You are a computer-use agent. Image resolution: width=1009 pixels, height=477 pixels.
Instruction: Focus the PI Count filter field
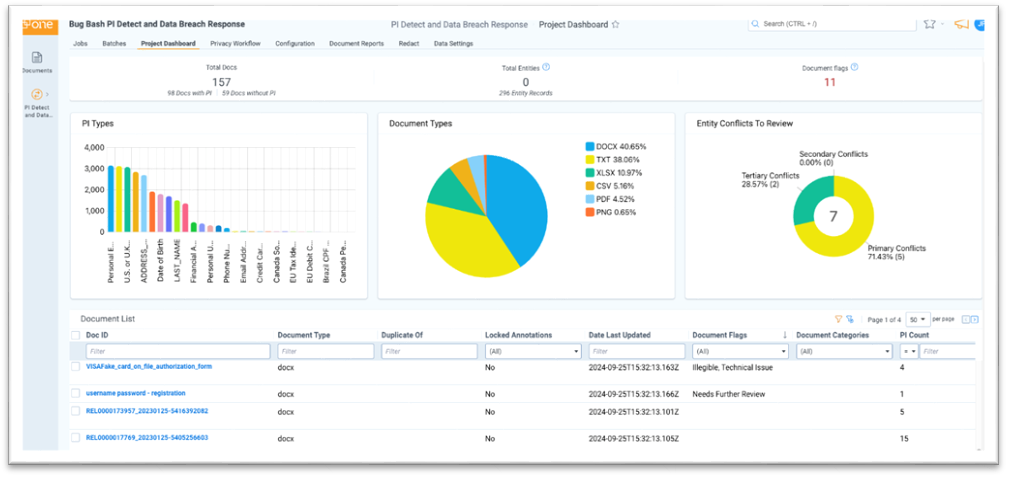point(947,351)
